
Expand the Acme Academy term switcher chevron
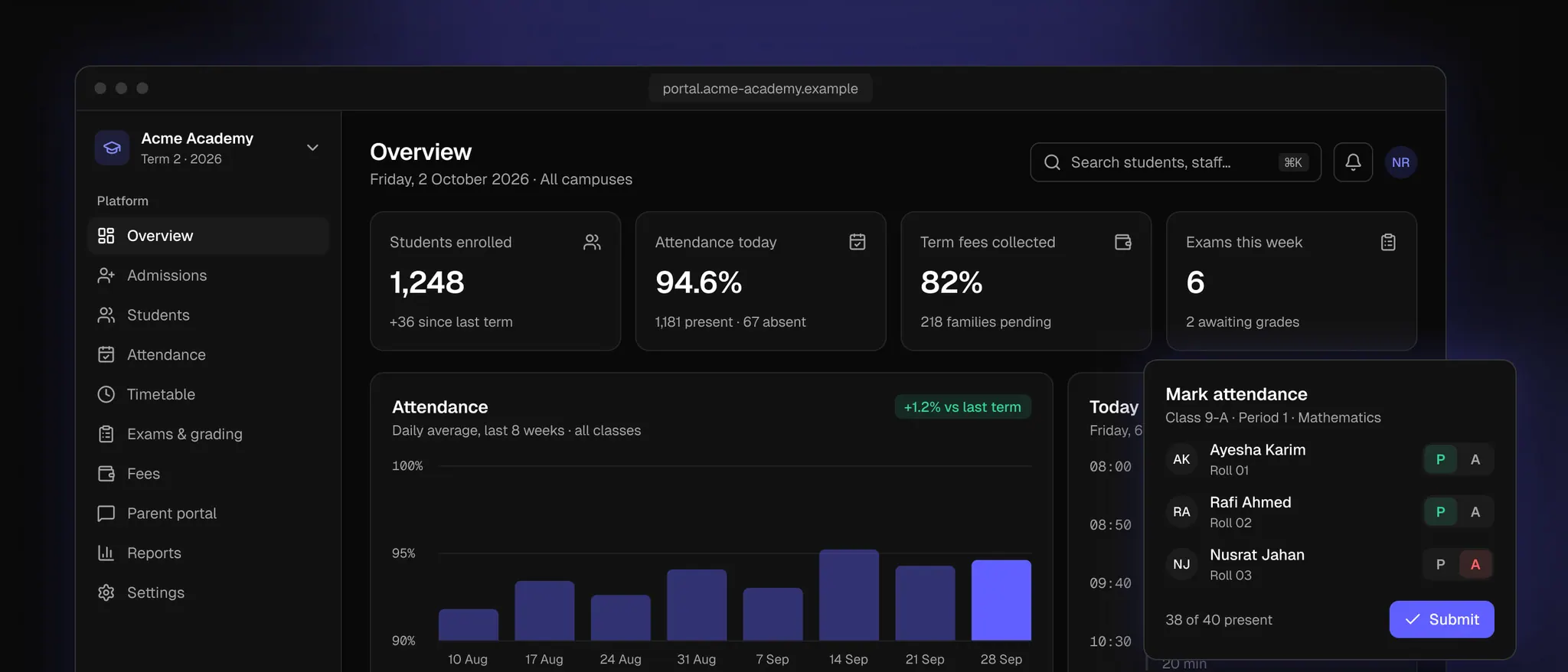pyautogui.click(x=312, y=148)
